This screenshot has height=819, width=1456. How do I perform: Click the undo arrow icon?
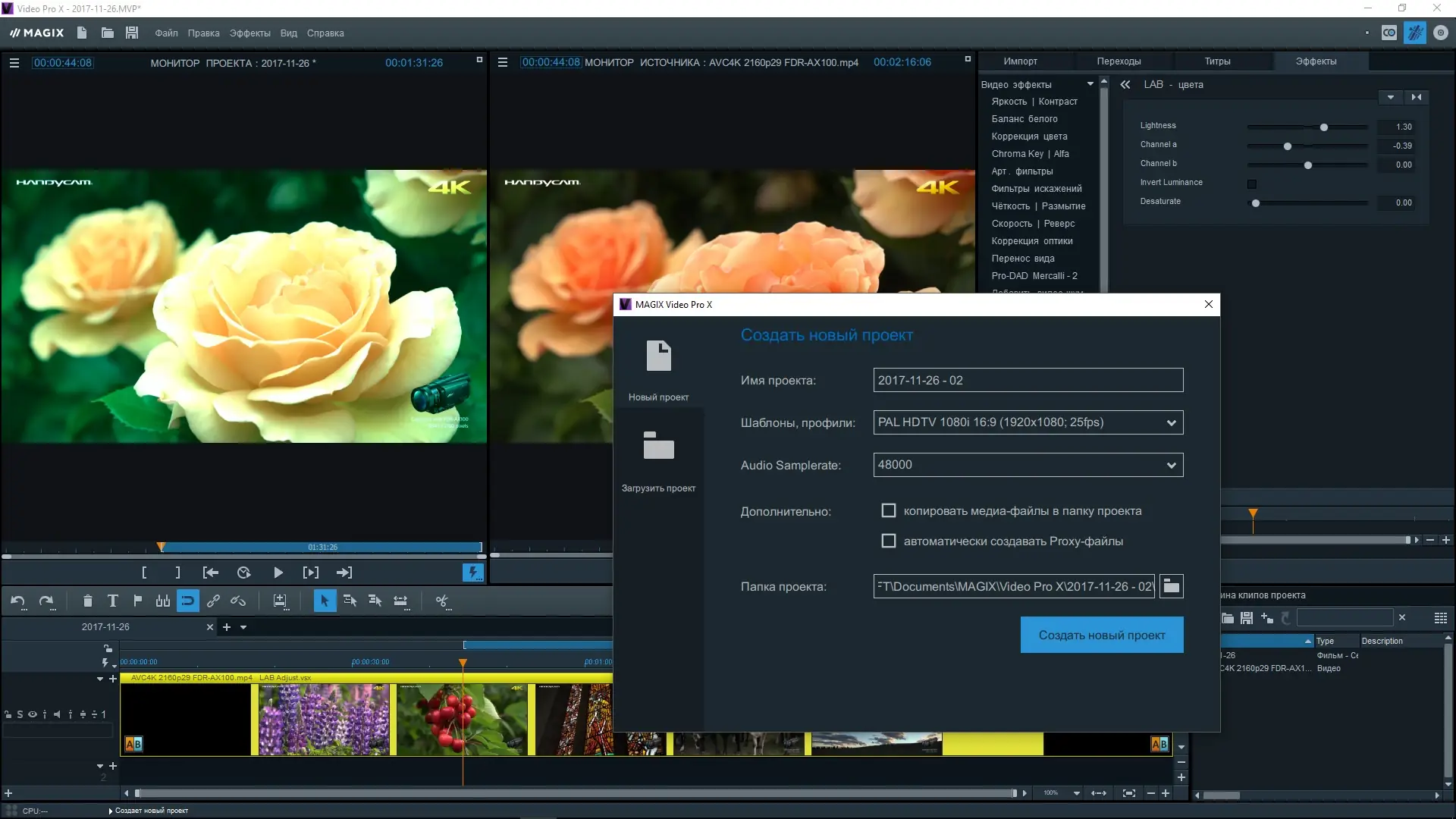[x=17, y=601]
